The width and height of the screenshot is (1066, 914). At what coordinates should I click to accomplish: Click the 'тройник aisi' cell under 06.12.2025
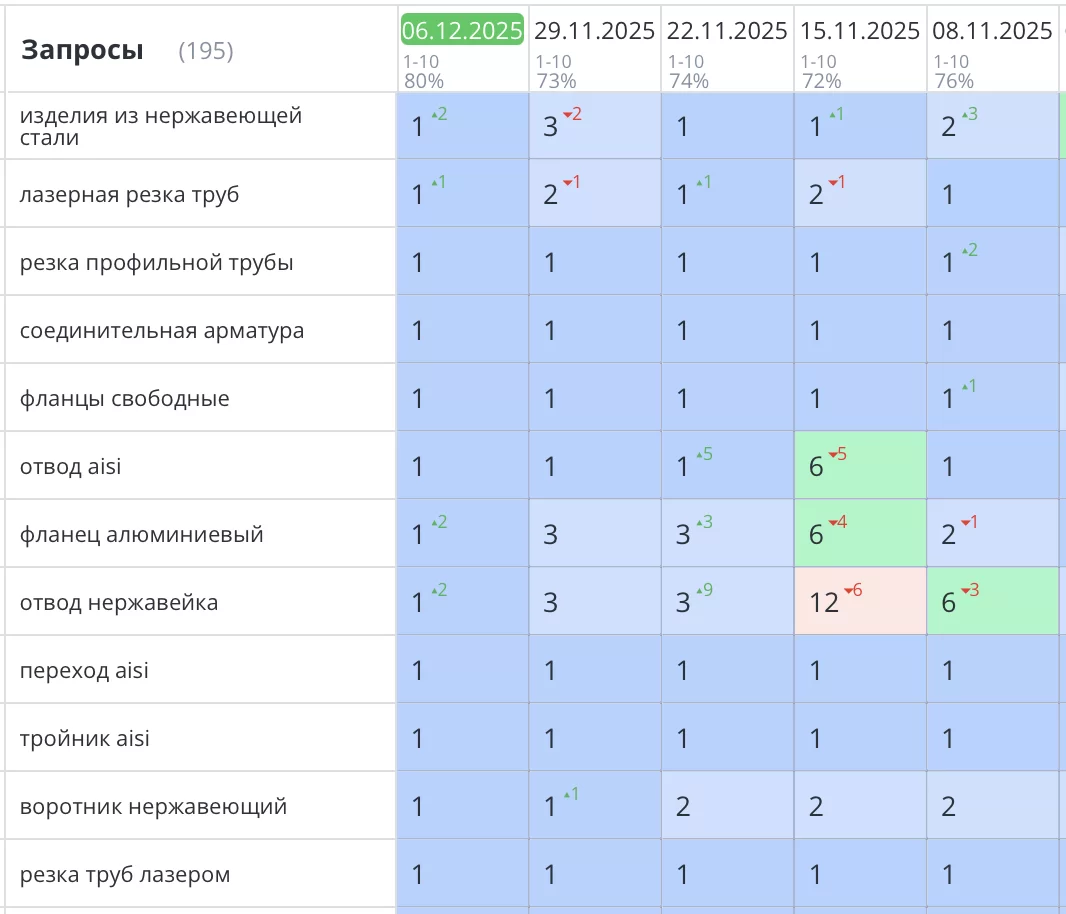[462, 738]
